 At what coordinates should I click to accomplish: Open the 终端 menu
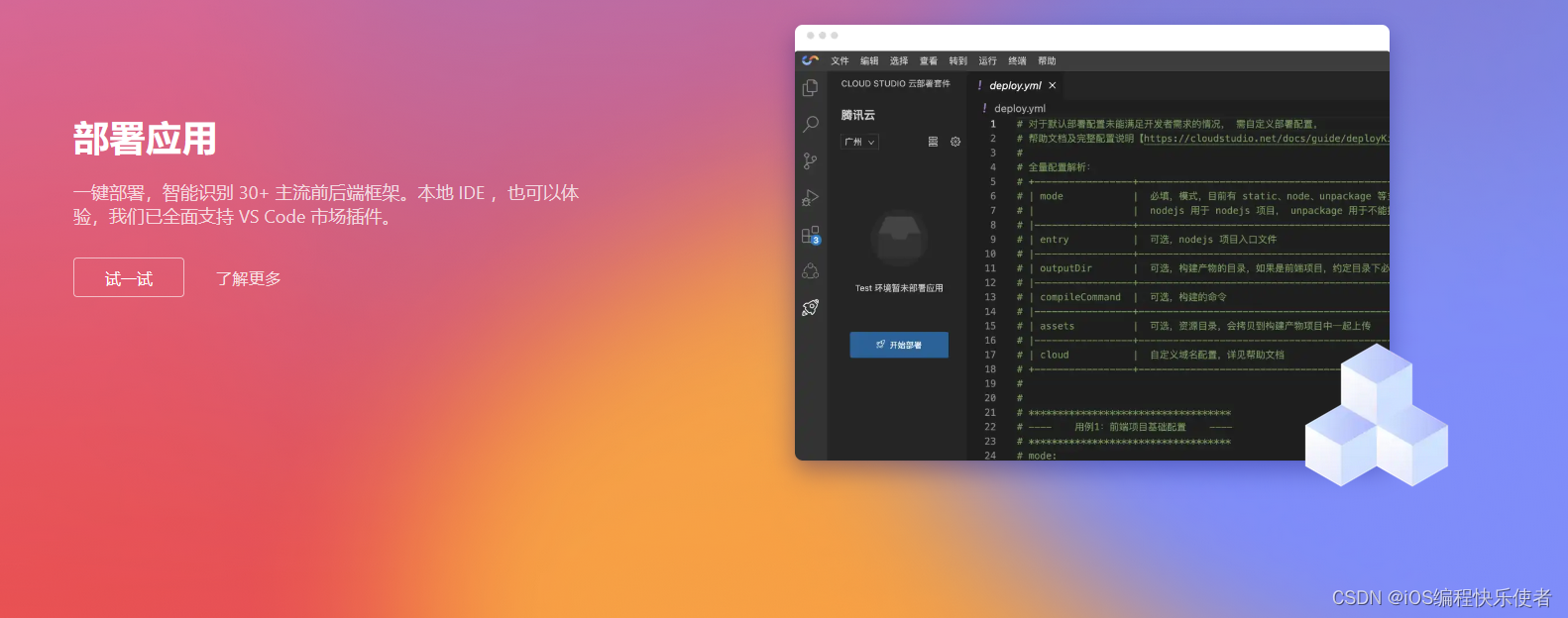point(1018,60)
